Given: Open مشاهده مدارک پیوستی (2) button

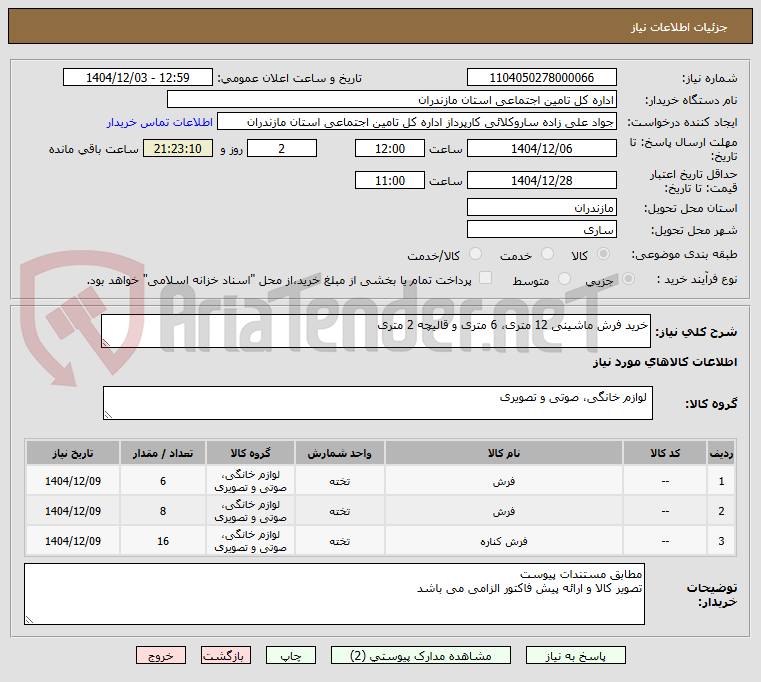Looking at the screenshot, I should [x=420, y=655].
